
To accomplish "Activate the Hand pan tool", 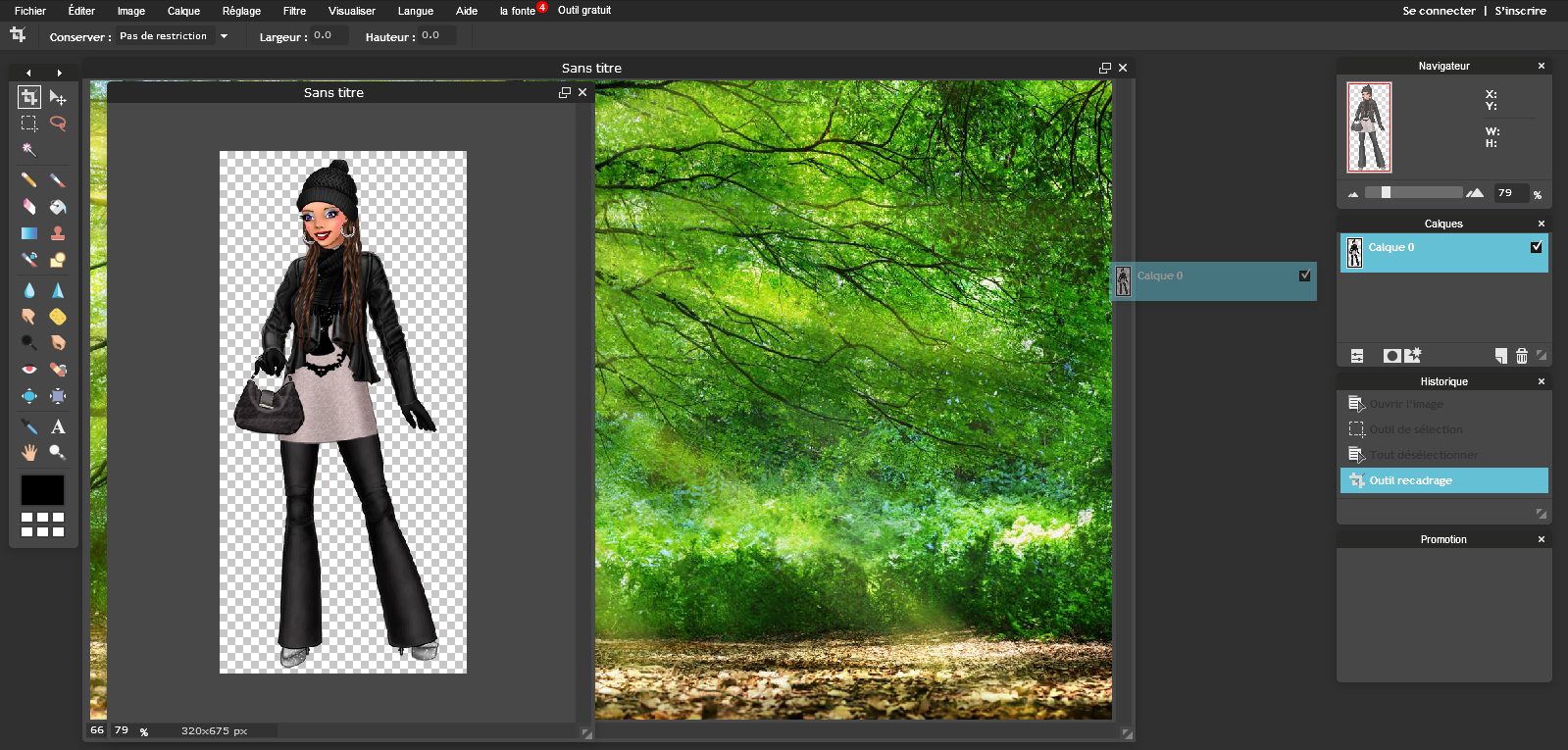I will [x=29, y=452].
